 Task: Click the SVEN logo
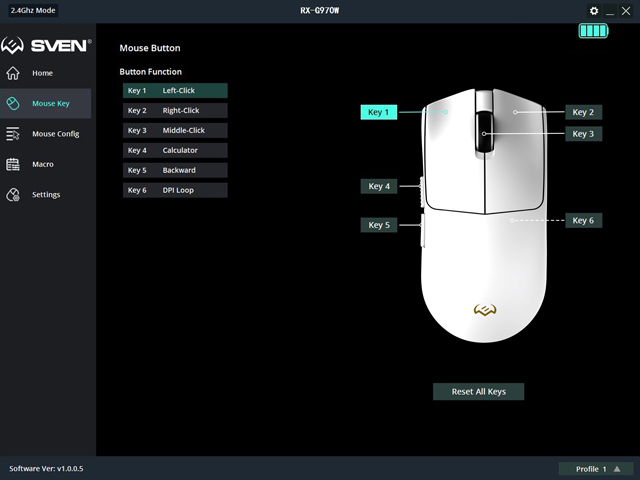(x=47, y=46)
